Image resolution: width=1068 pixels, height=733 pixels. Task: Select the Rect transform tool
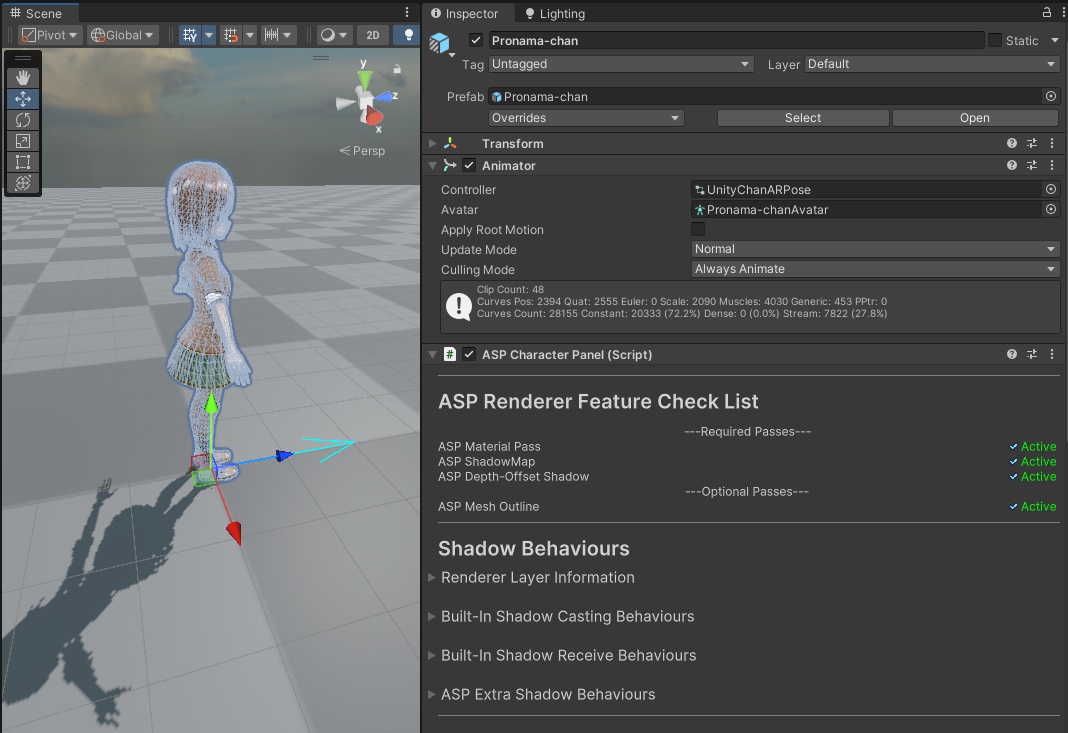(x=23, y=162)
